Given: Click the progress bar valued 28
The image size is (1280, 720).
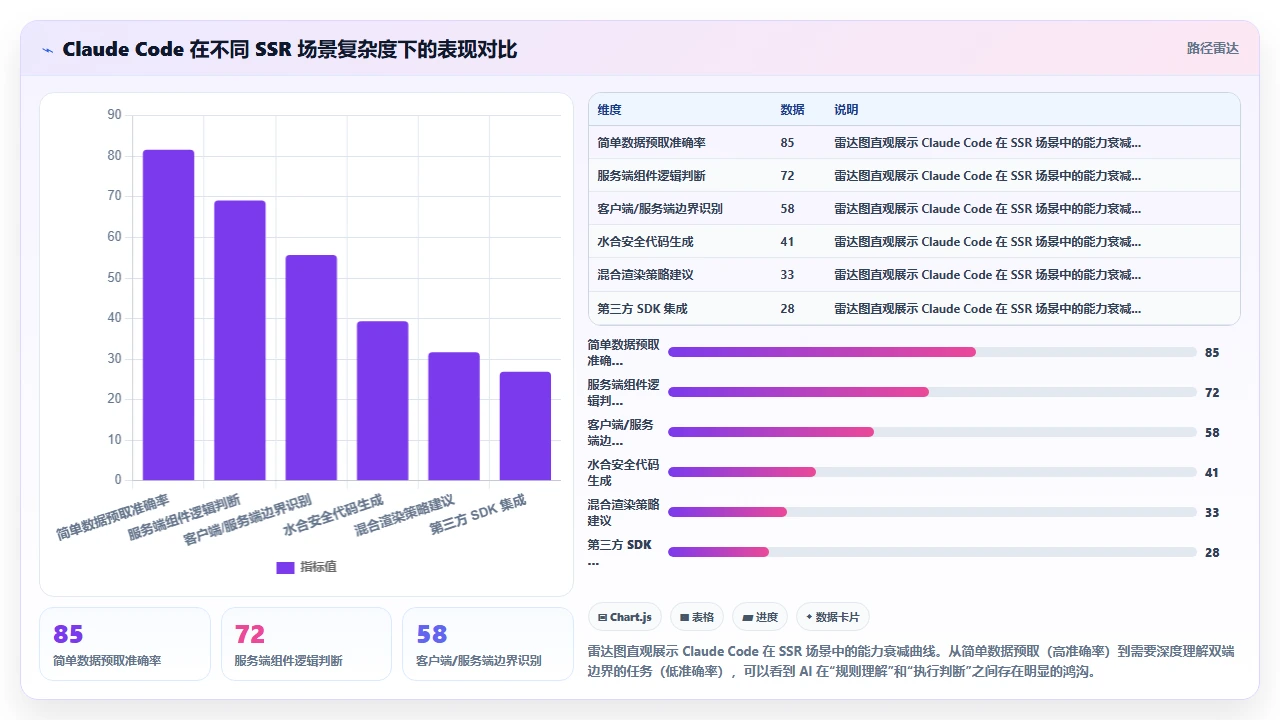Looking at the screenshot, I should coord(932,552).
